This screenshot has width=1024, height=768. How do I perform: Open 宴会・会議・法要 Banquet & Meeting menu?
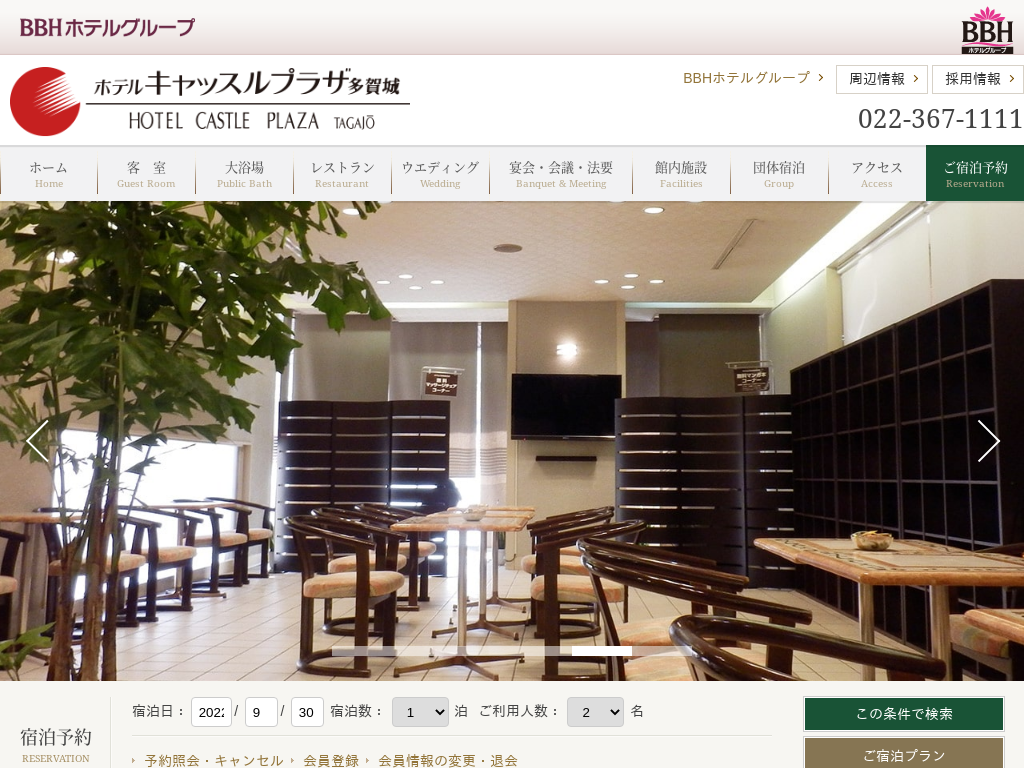click(561, 174)
